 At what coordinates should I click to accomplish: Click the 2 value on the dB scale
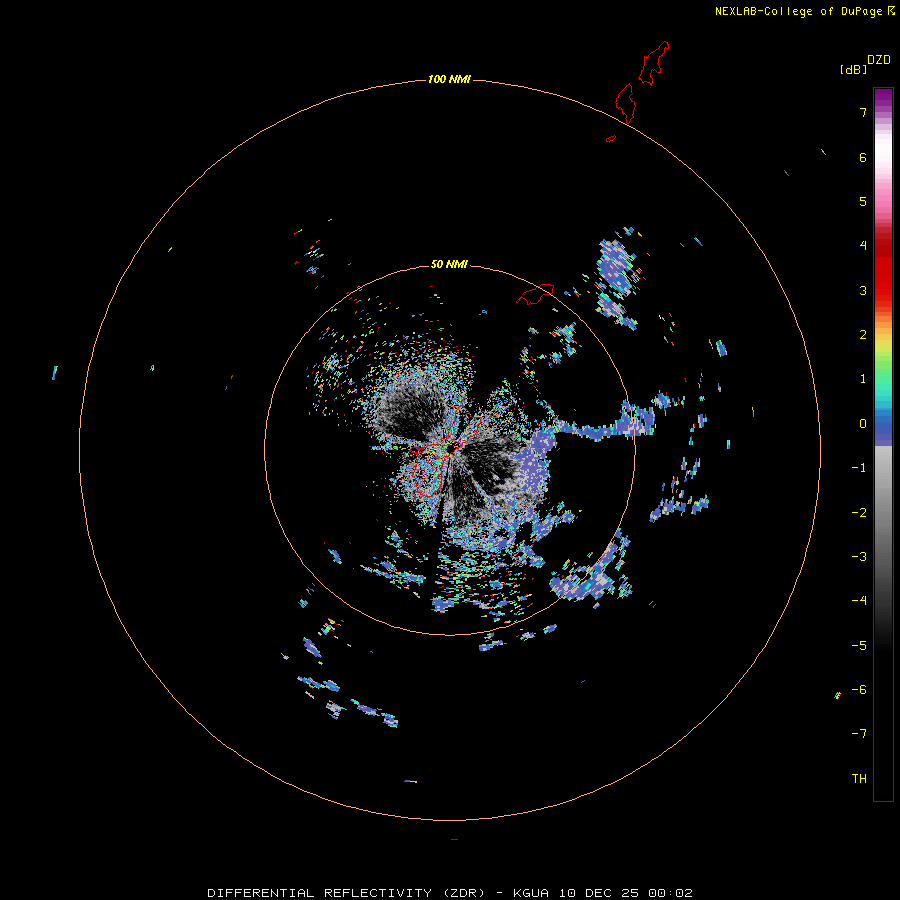[x=863, y=335]
